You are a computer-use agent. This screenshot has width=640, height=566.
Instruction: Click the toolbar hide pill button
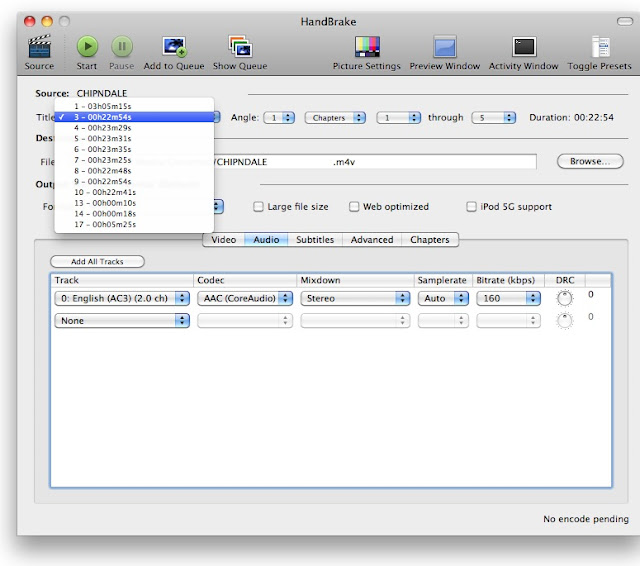click(x=624, y=21)
